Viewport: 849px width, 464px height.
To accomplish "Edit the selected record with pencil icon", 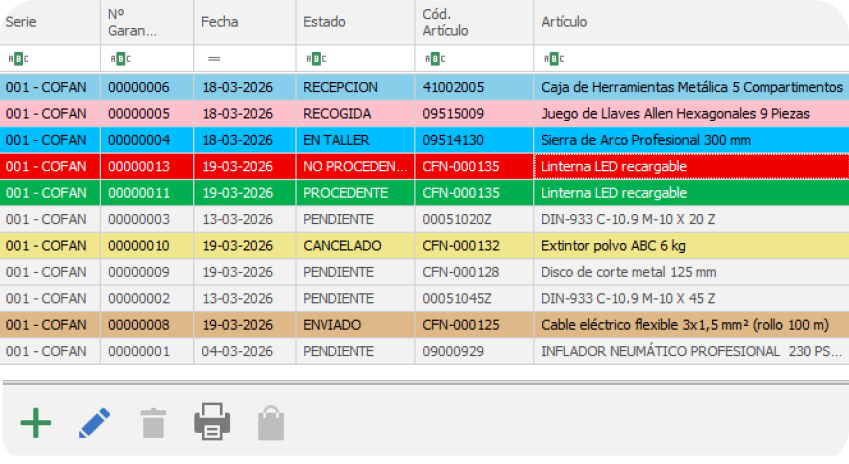I will 95,423.
